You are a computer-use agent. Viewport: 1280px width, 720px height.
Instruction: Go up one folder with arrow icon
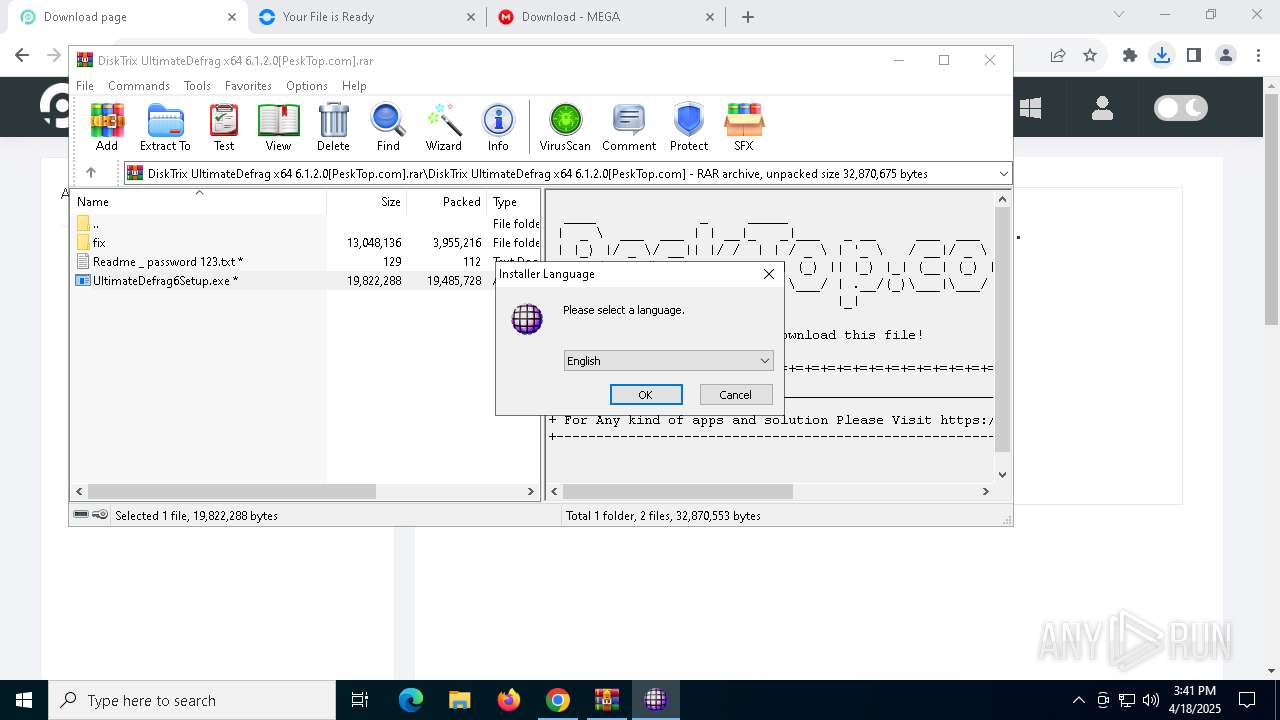(x=91, y=173)
